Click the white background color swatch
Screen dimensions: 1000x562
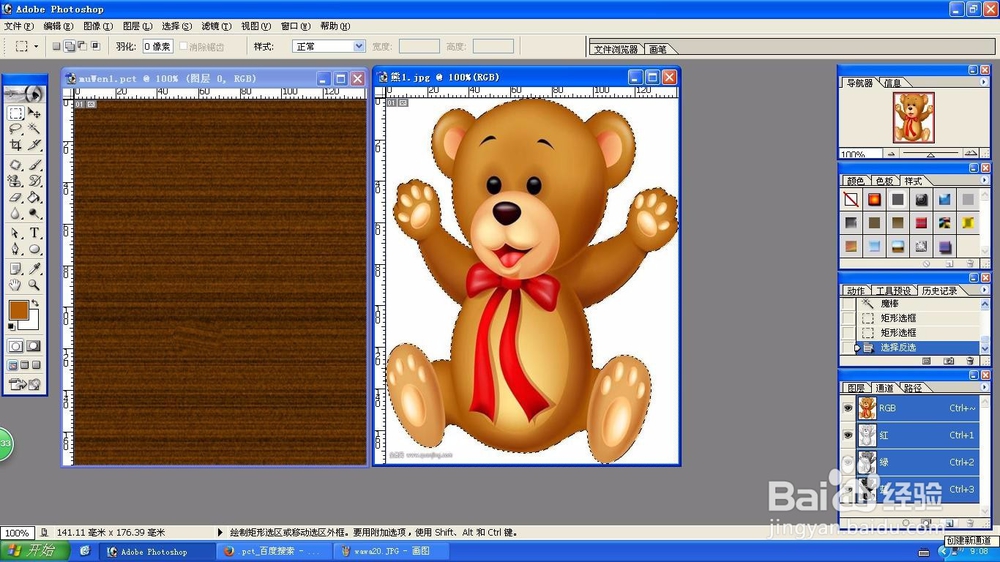32,322
